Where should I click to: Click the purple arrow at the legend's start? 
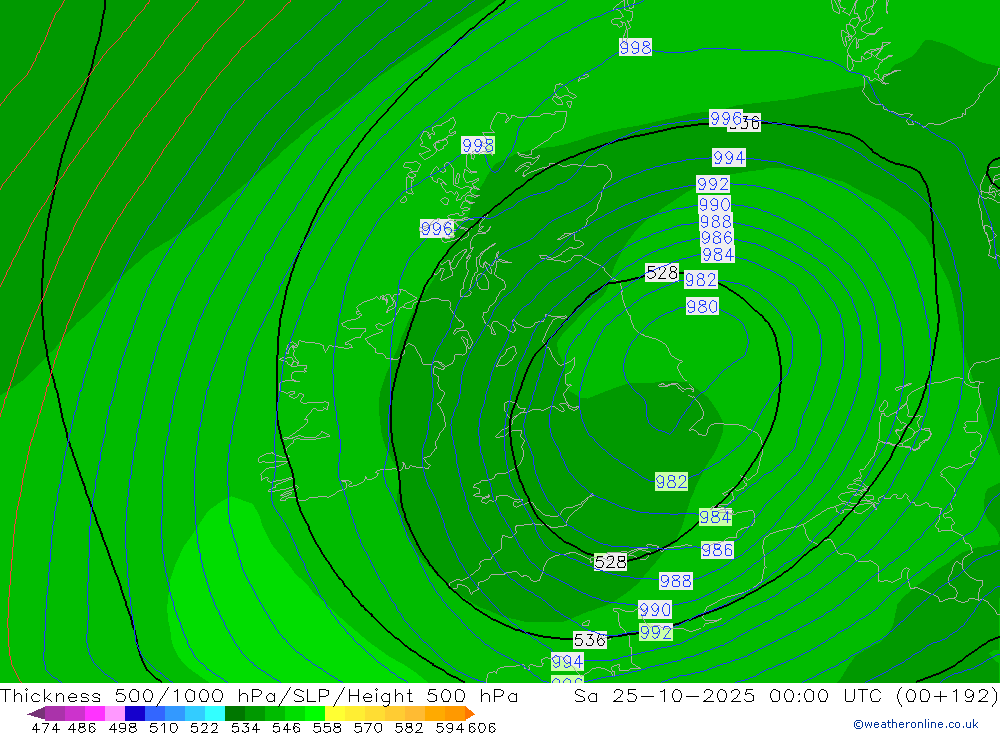point(36,713)
